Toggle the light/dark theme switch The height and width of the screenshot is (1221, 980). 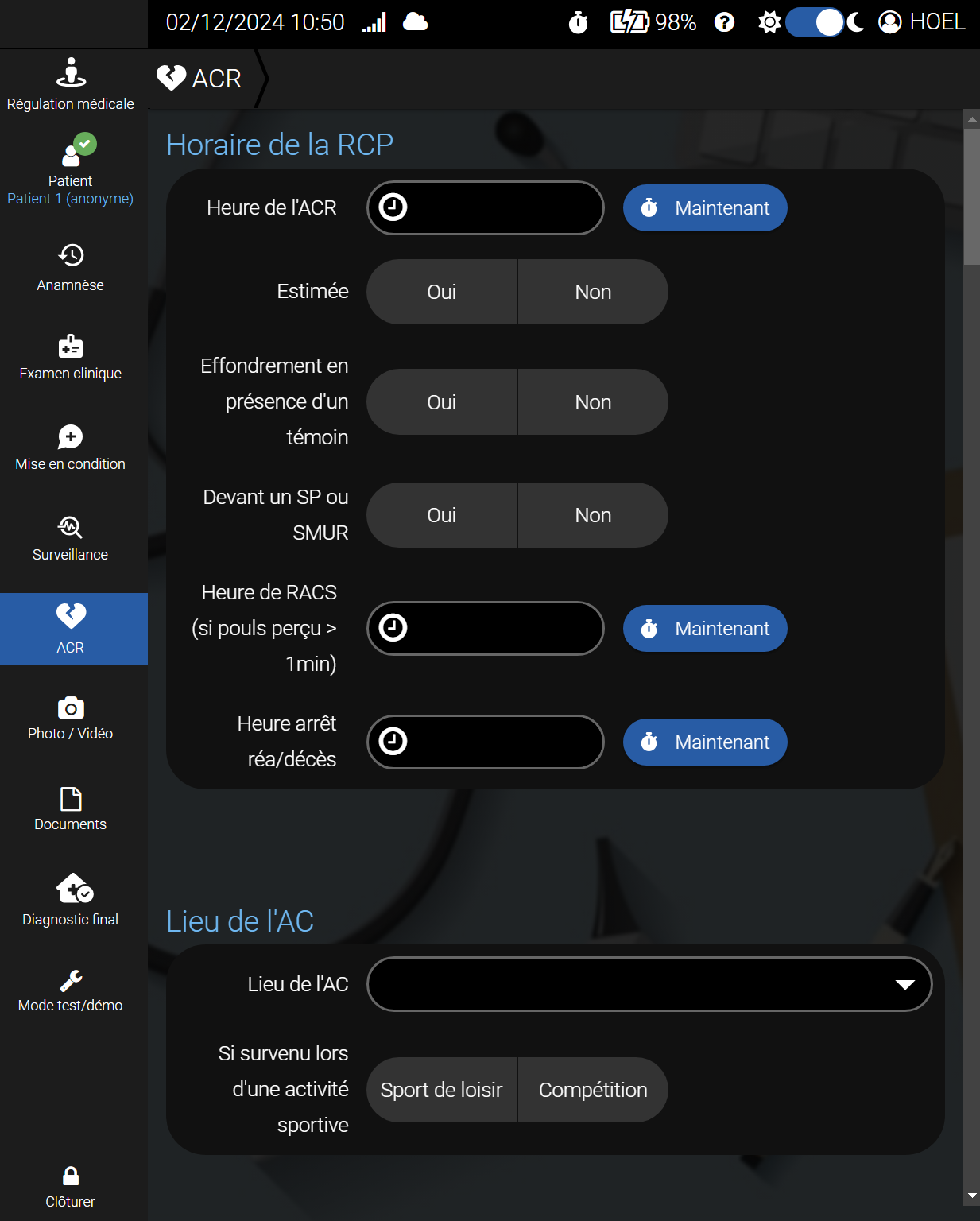pos(815,22)
